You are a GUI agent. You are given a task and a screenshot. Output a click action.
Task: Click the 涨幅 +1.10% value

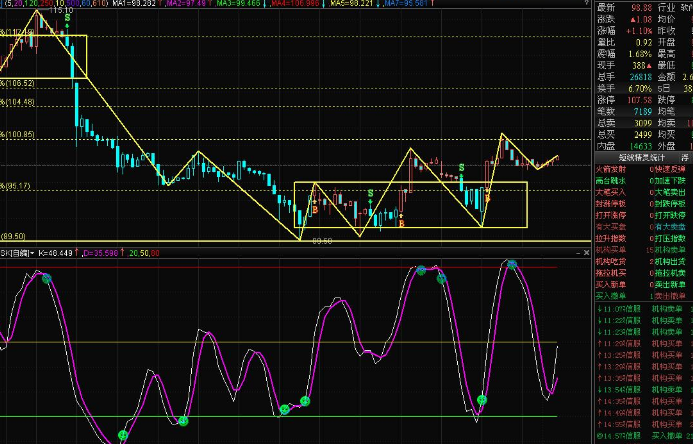pyautogui.click(x=639, y=31)
